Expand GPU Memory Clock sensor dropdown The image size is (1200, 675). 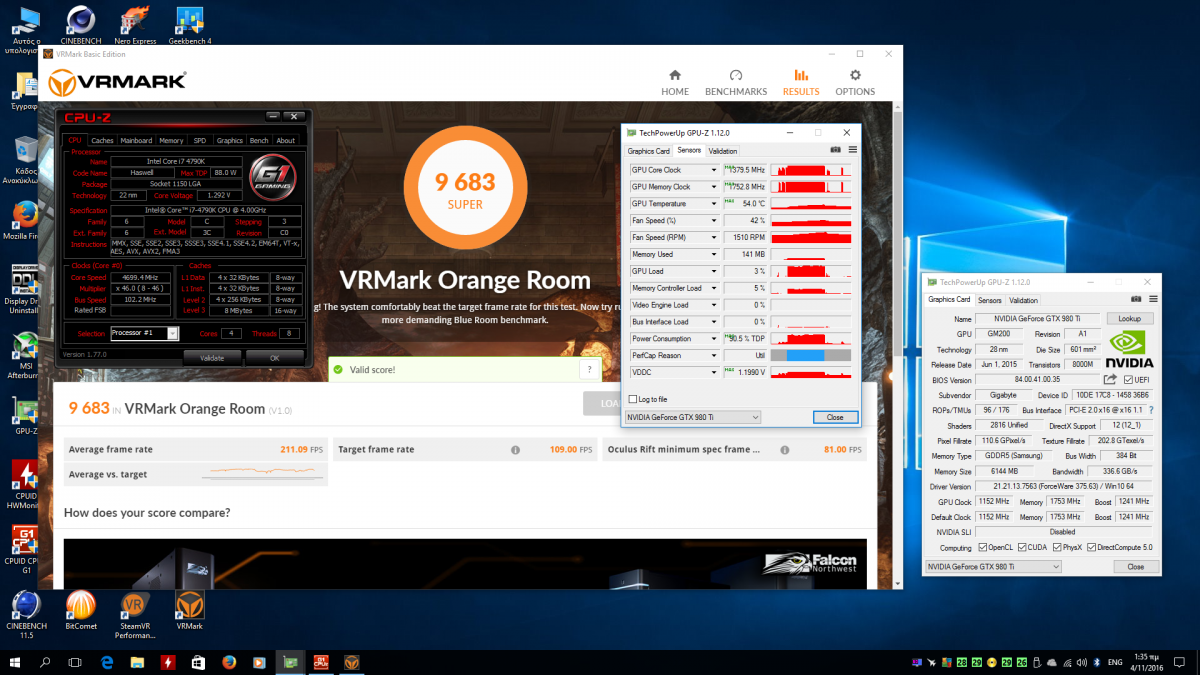click(714, 187)
